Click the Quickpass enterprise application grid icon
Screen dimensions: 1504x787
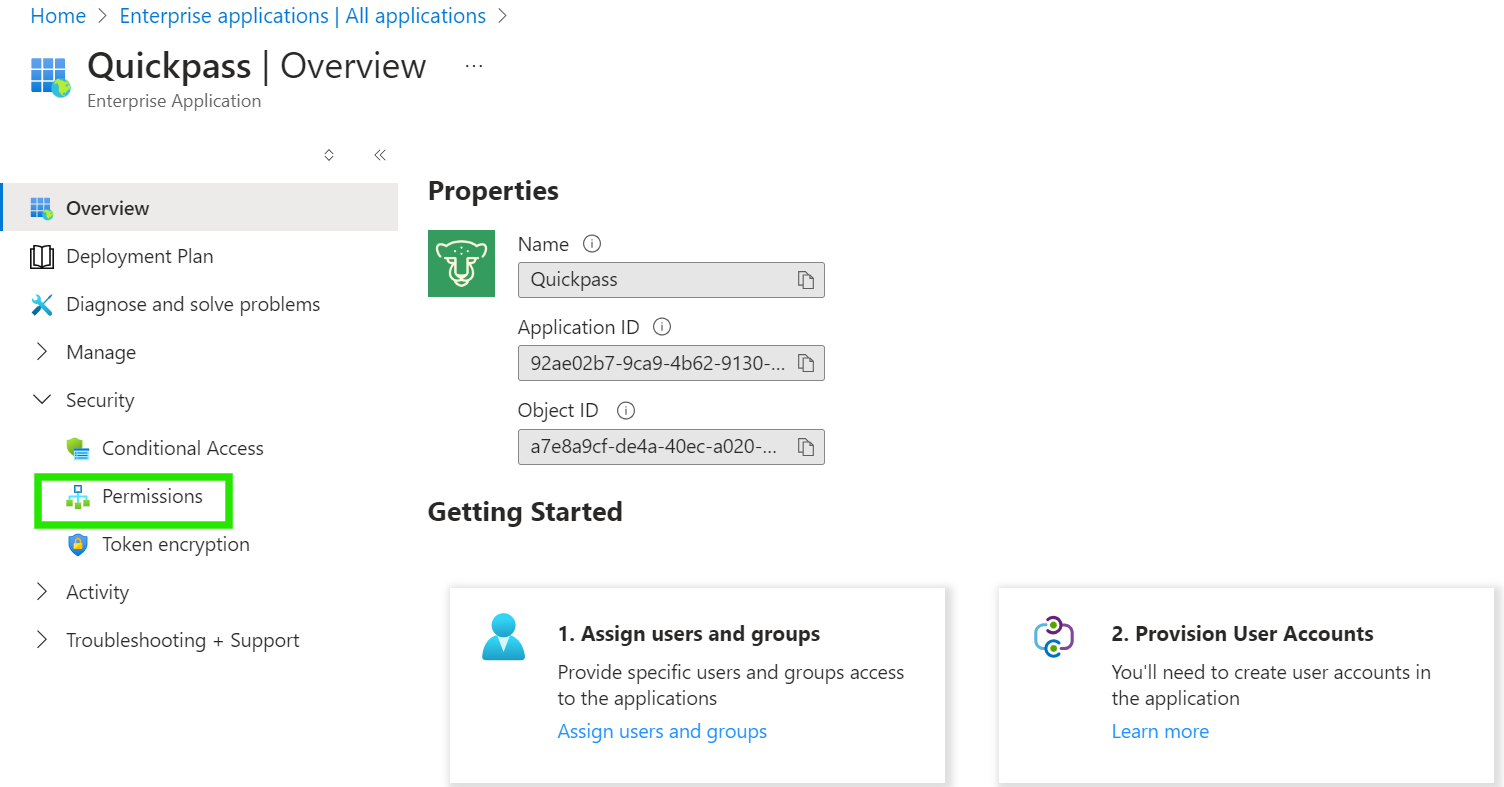[x=50, y=77]
